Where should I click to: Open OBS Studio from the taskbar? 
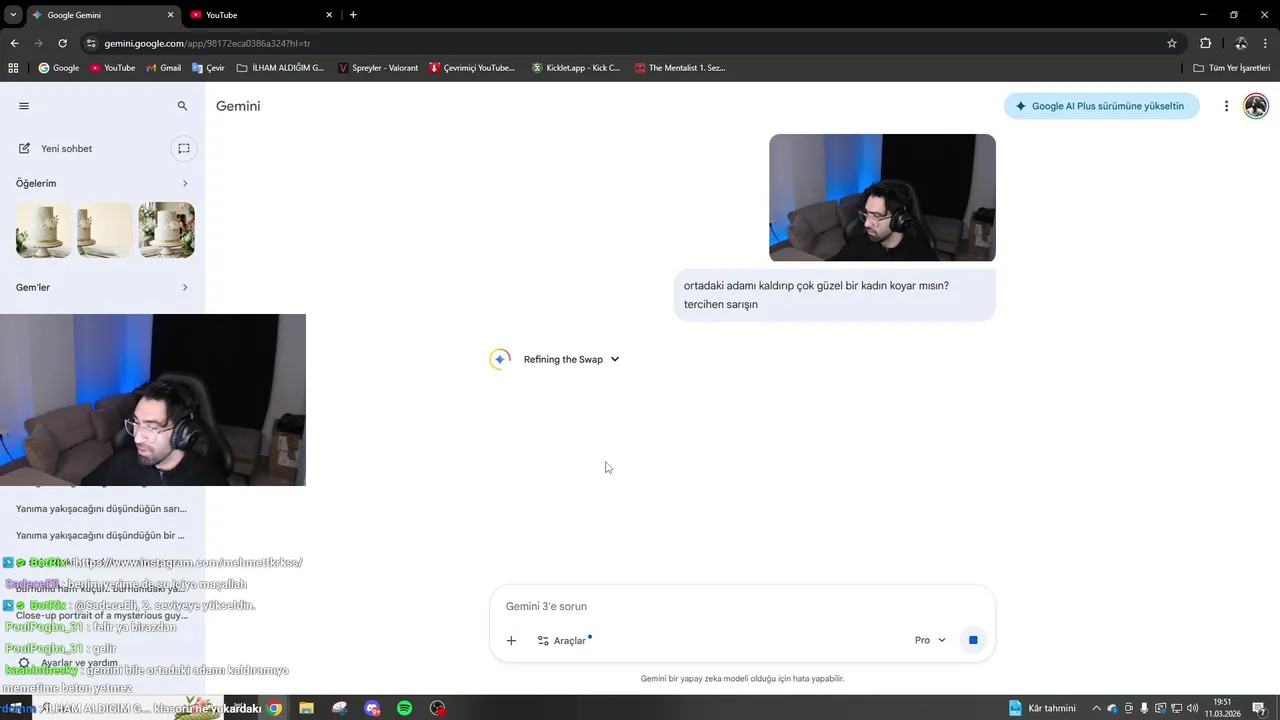click(x=437, y=708)
